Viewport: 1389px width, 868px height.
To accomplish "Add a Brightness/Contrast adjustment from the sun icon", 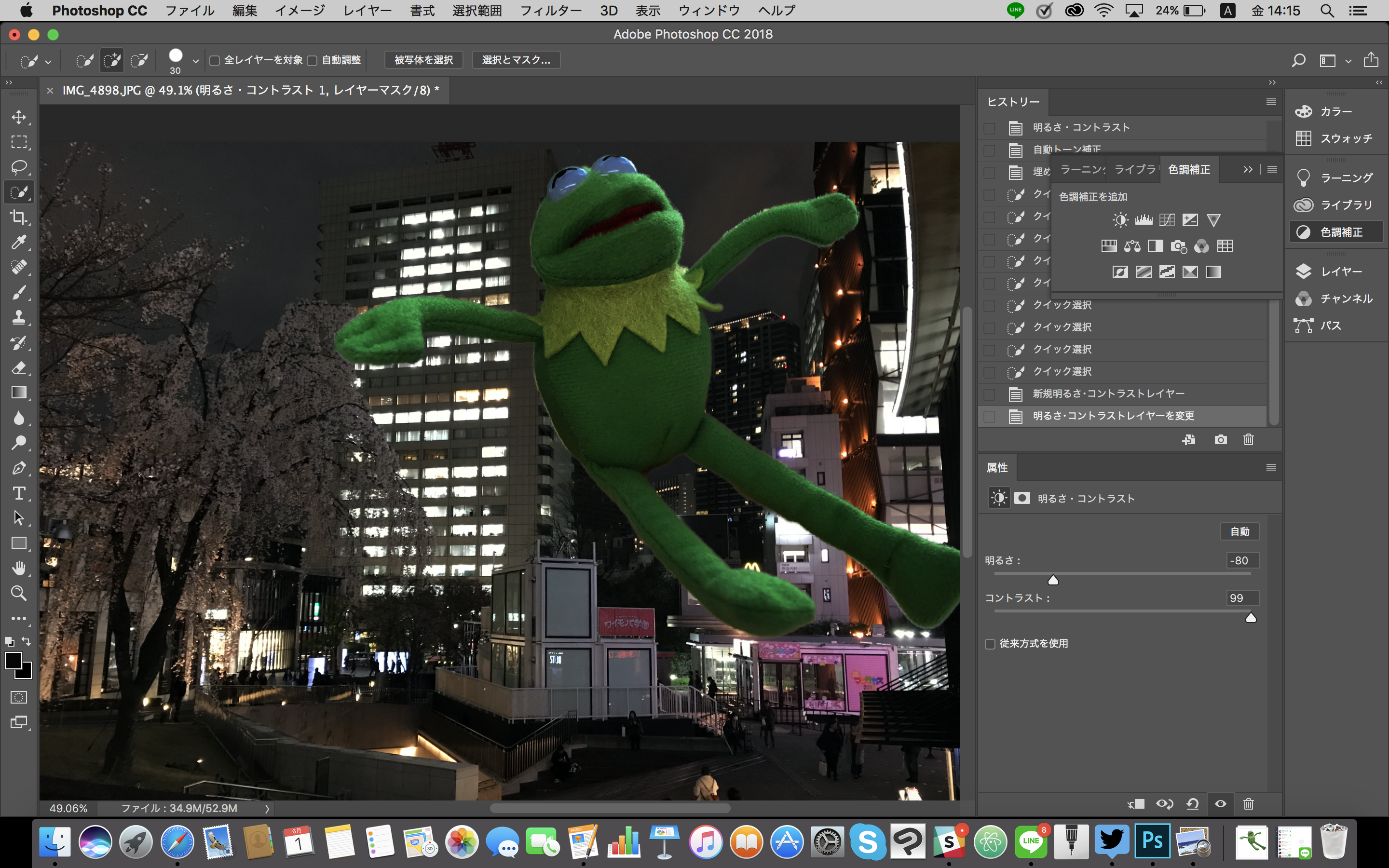I will coord(1120,220).
